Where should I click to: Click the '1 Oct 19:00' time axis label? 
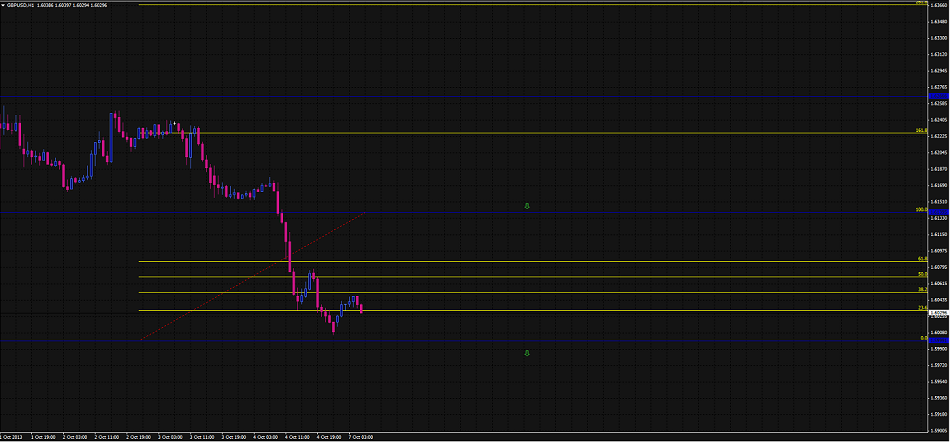tap(45, 437)
